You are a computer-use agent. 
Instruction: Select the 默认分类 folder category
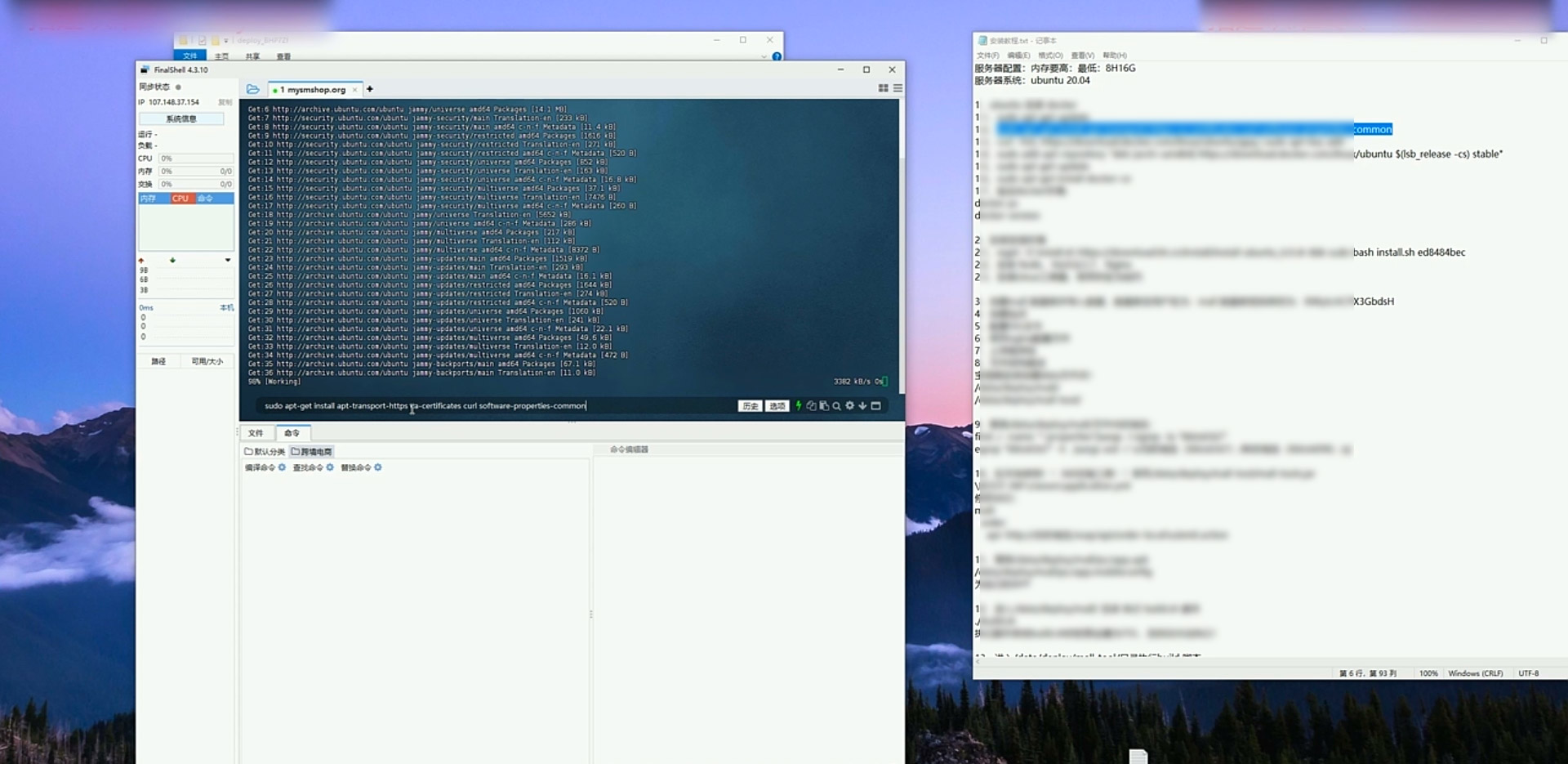265,452
